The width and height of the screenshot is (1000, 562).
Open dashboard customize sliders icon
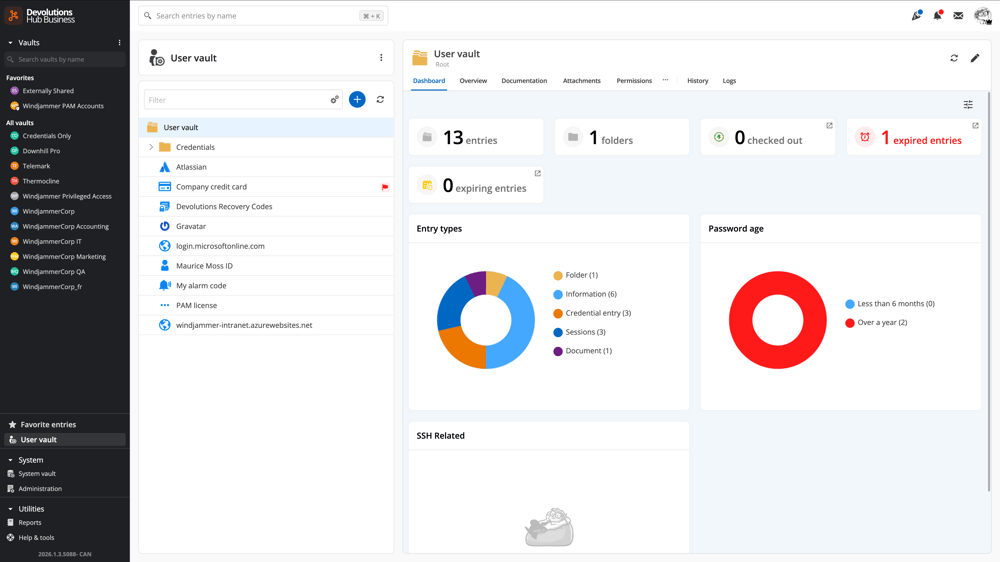click(x=968, y=105)
